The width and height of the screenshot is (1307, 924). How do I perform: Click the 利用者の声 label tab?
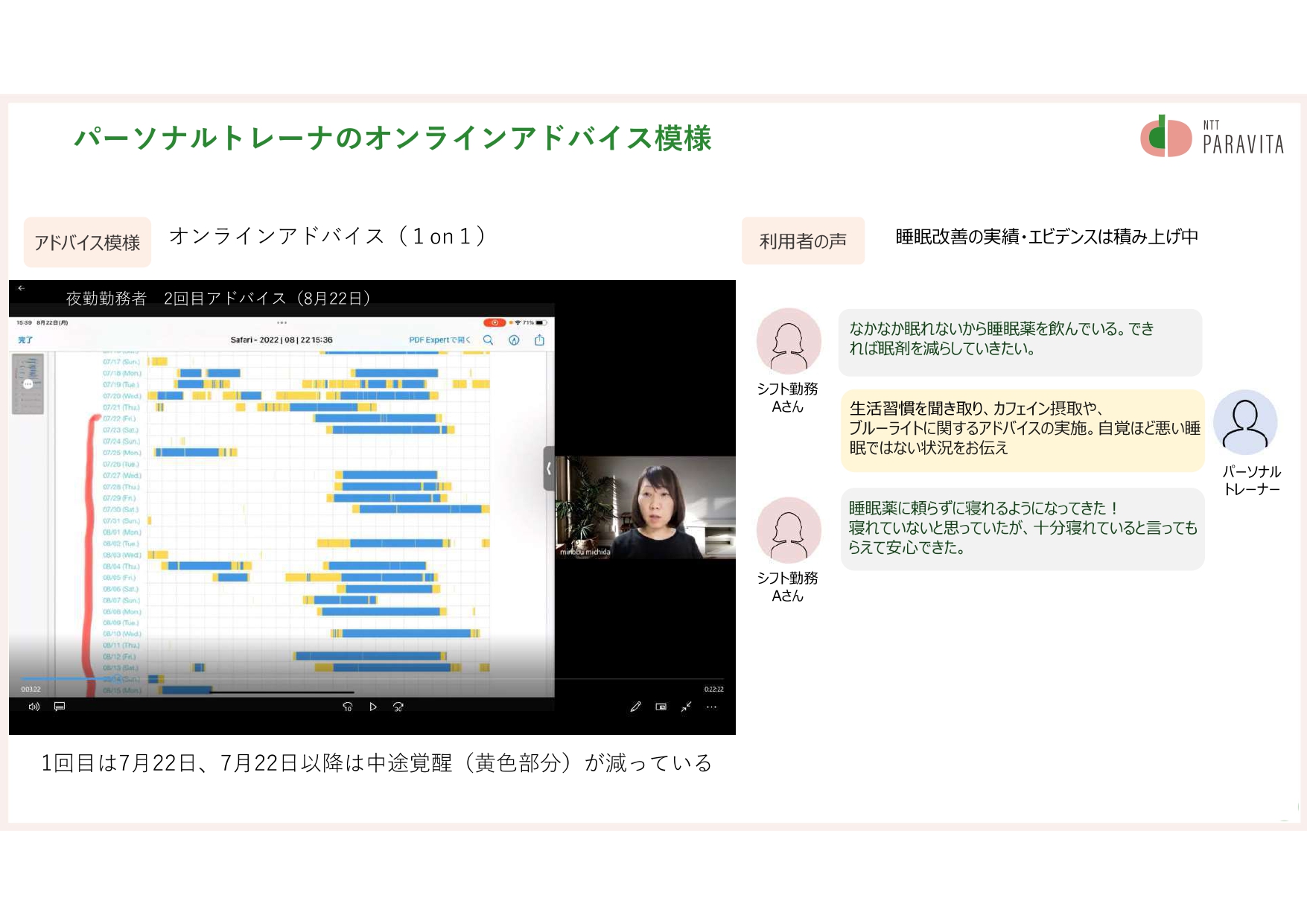(x=803, y=240)
